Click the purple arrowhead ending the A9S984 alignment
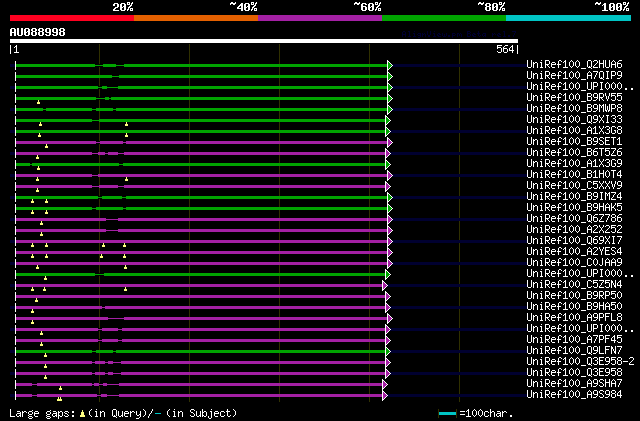 tap(385, 396)
